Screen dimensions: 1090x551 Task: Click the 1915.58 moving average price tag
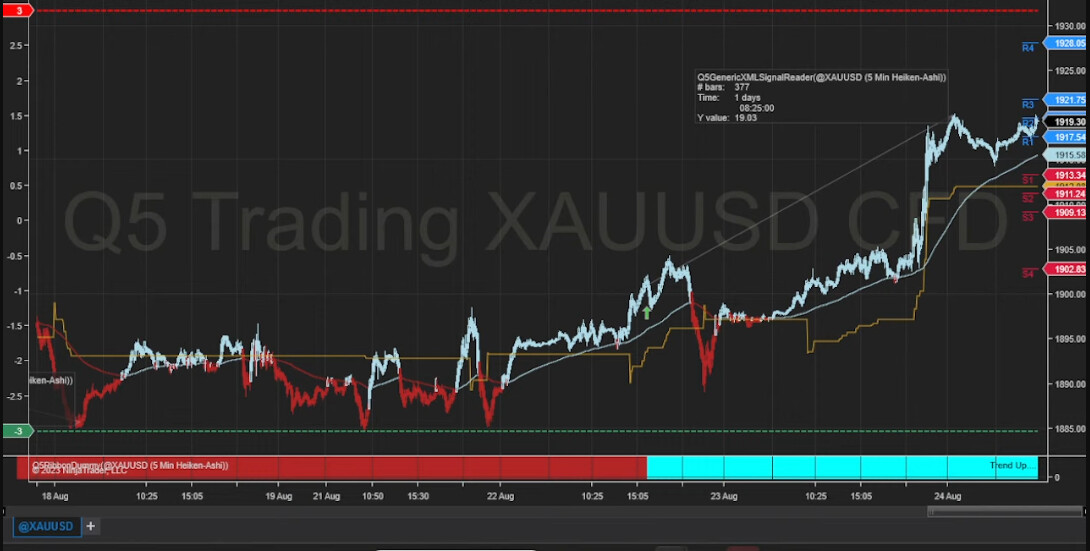(1067, 155)
